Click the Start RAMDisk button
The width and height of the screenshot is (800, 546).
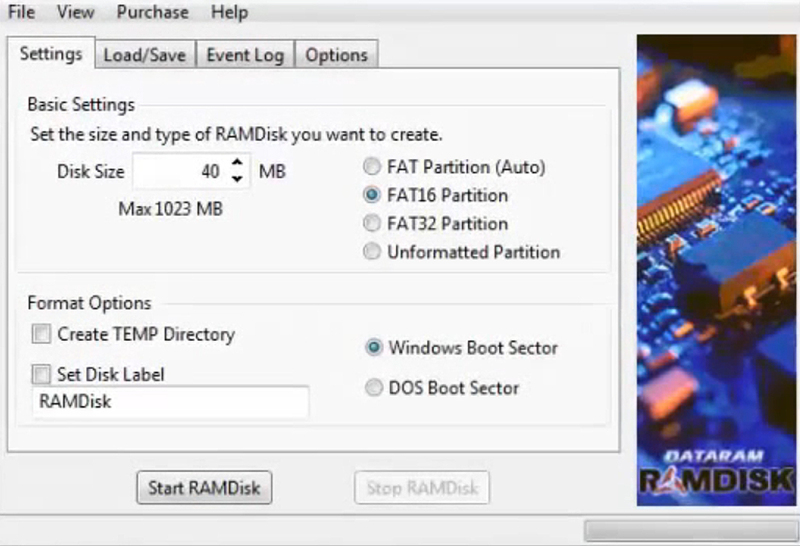(204, 488)
